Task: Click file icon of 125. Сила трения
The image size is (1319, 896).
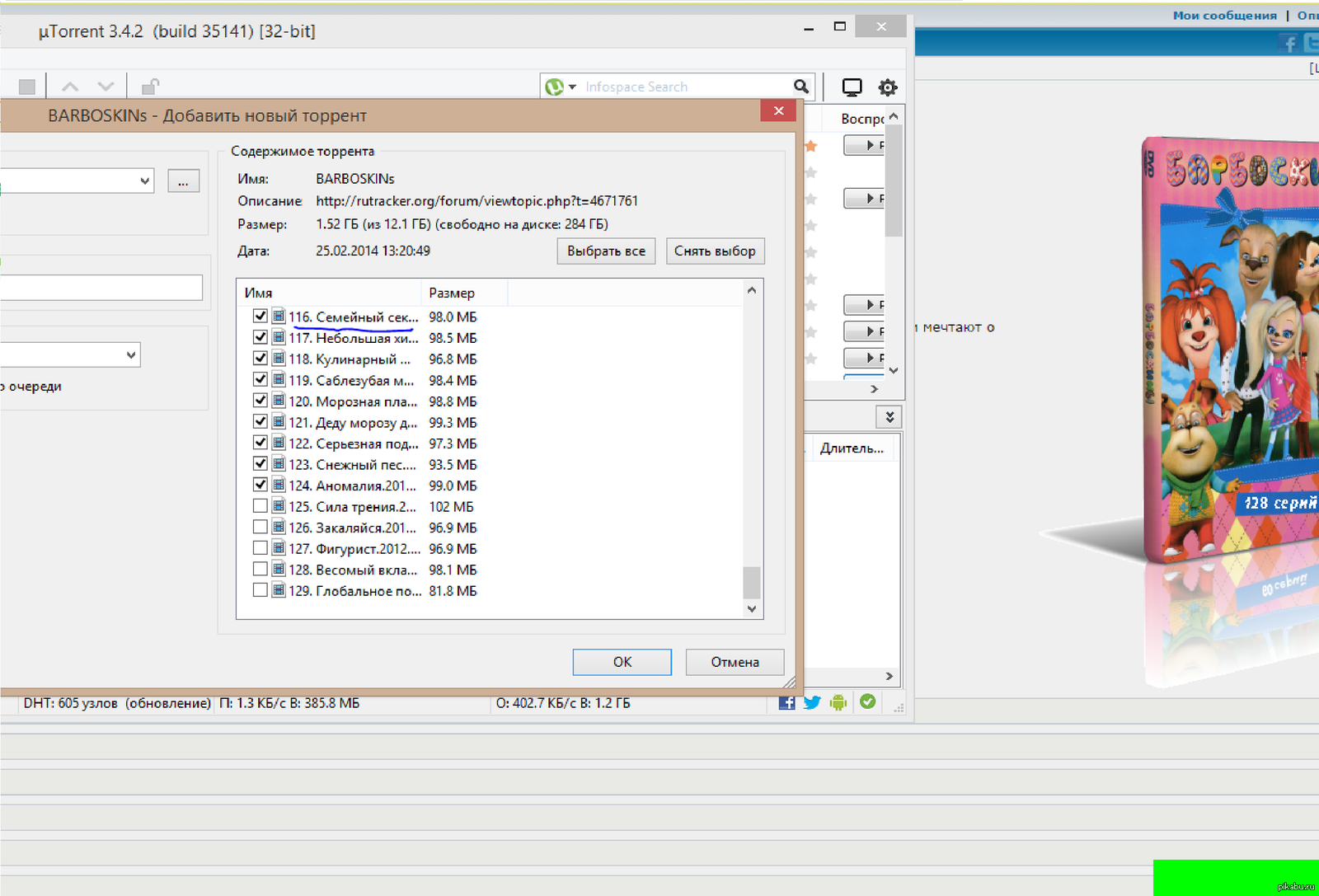Action: coord(279,506)
